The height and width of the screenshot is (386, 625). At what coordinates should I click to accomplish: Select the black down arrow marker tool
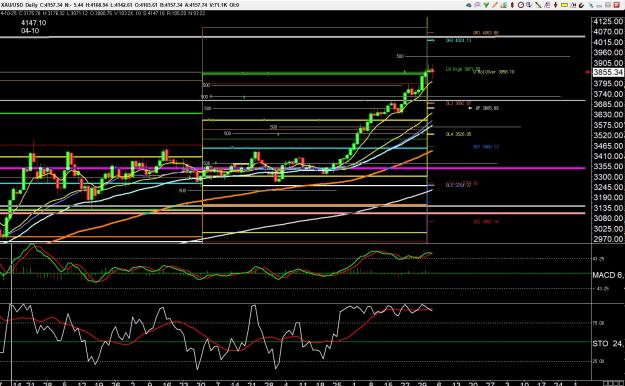point(556,5)
